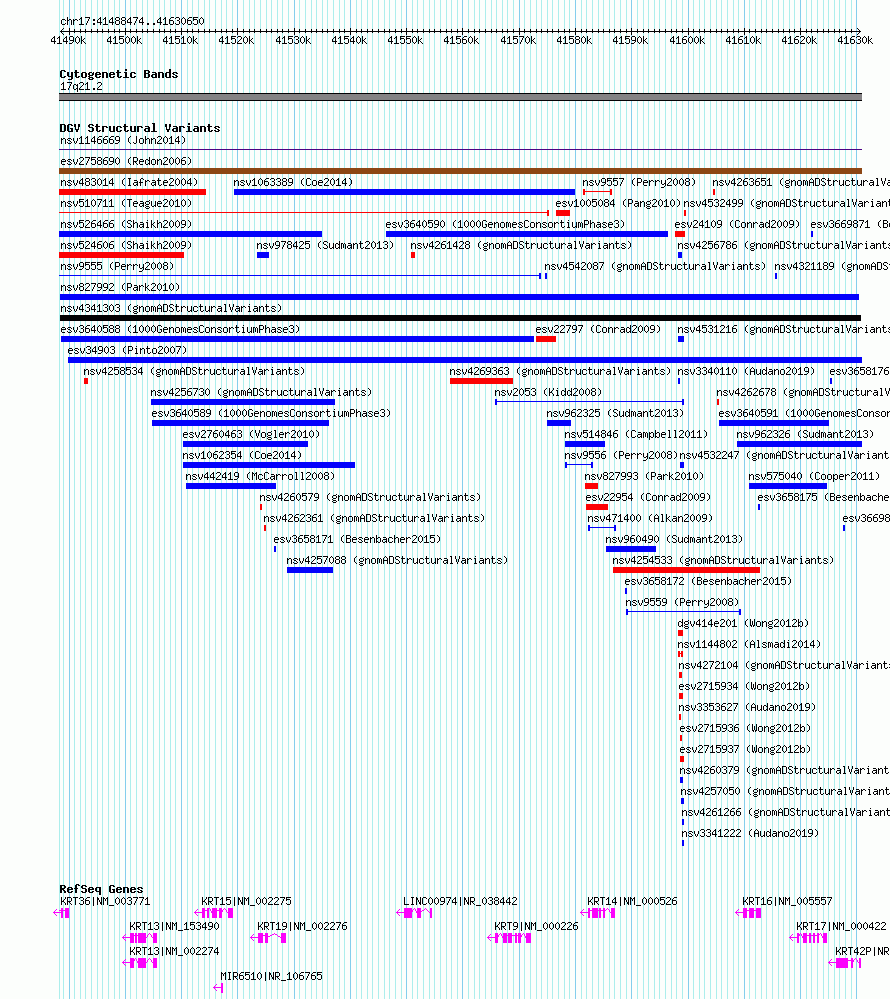Select nsv960490 (Sudmant2013) label
This screenshot has width=890, height=999.
click(x=674, y=540)
